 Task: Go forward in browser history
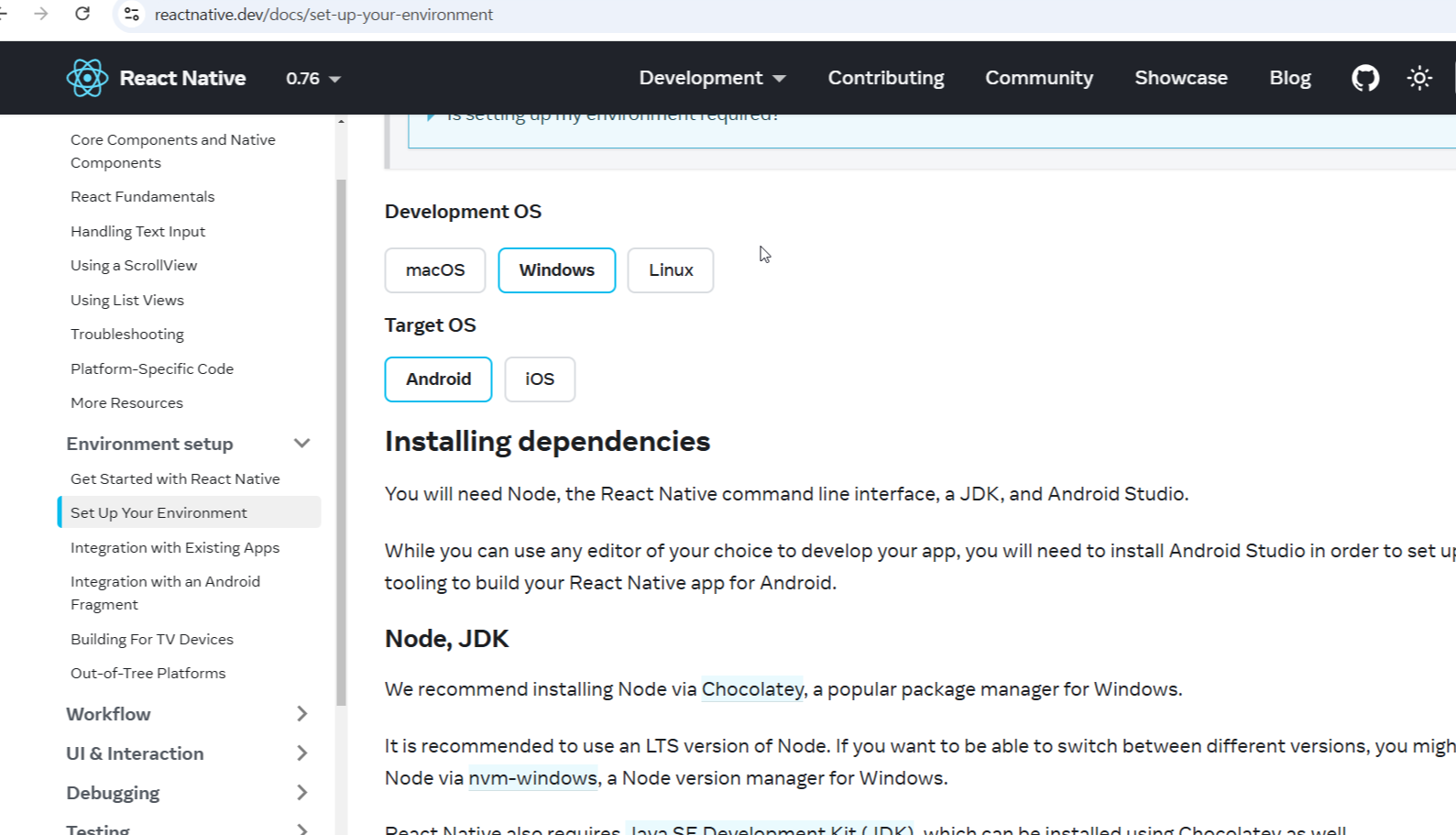click(x=41, y=14)
